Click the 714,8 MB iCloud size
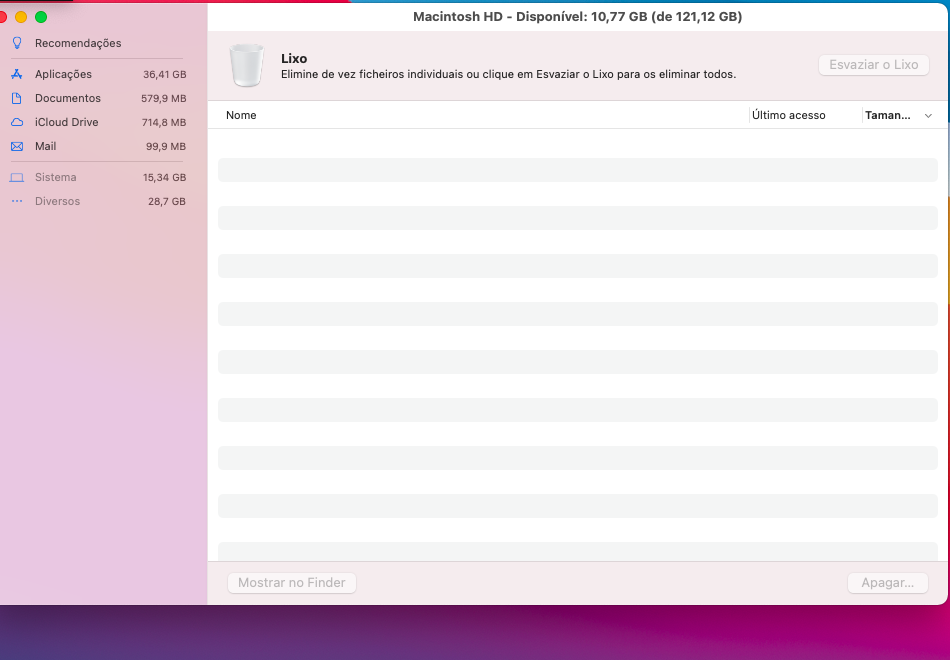The height and width of the screenshot is (660, 950). [x=164, y=122]
